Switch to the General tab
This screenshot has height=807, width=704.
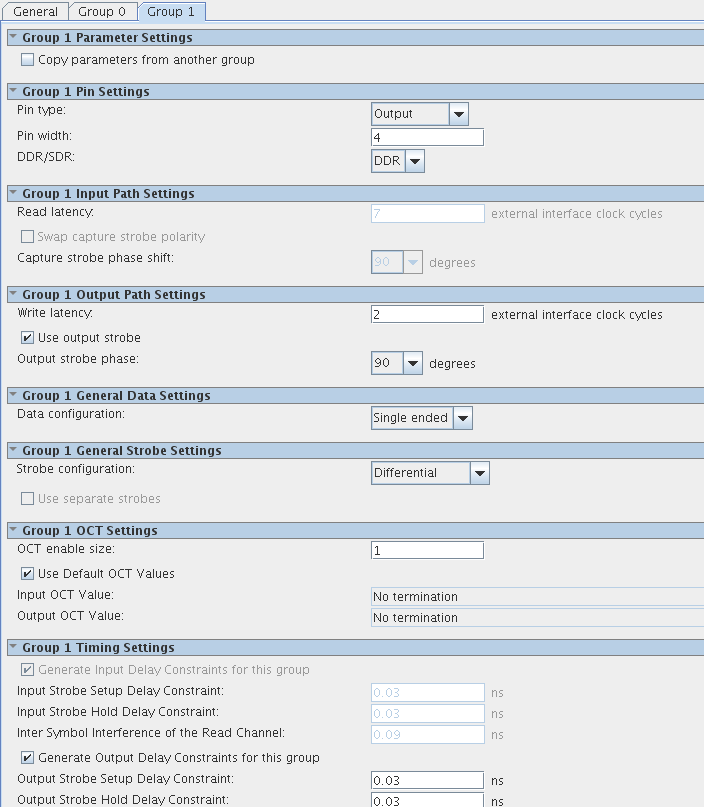point(35,12)
